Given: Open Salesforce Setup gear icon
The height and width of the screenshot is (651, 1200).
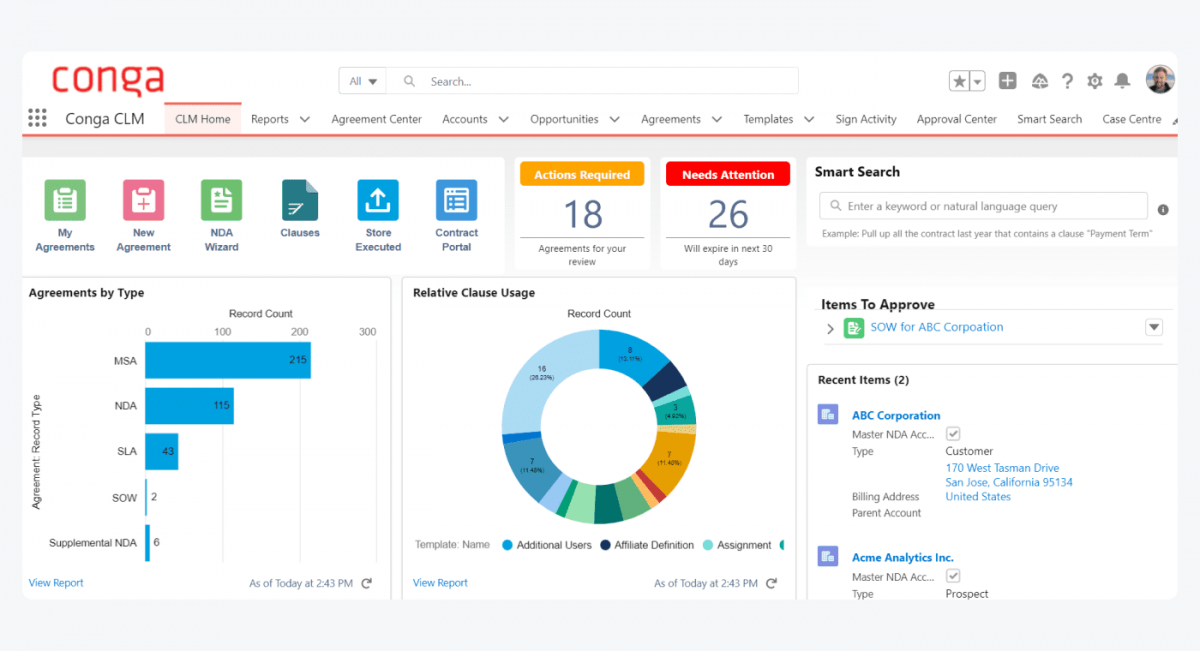Looking at the screenshot, I should pyautogui.click(x=1094, y=80).
